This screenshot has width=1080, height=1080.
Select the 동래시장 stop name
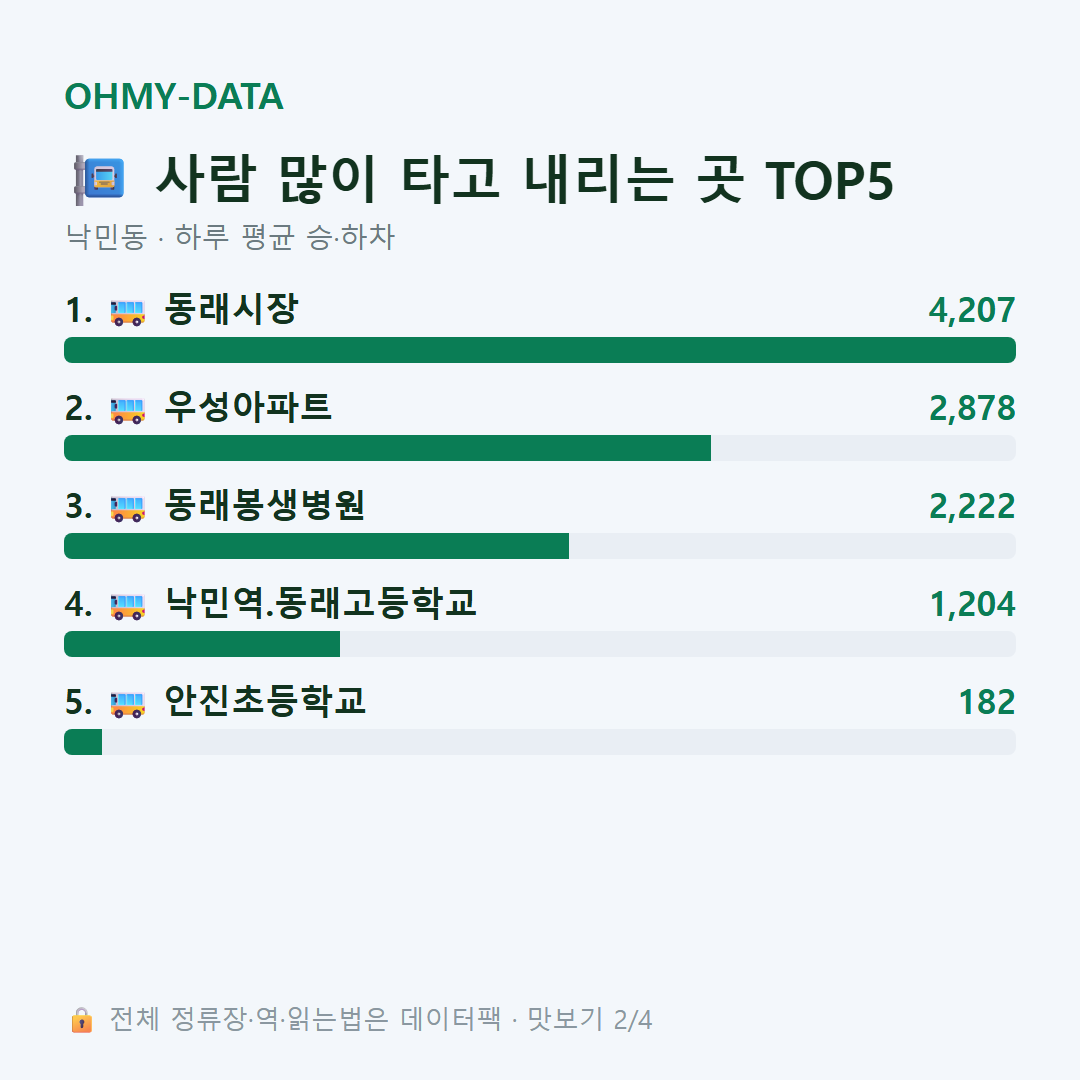pyautogui.click(x=231, y=309)
